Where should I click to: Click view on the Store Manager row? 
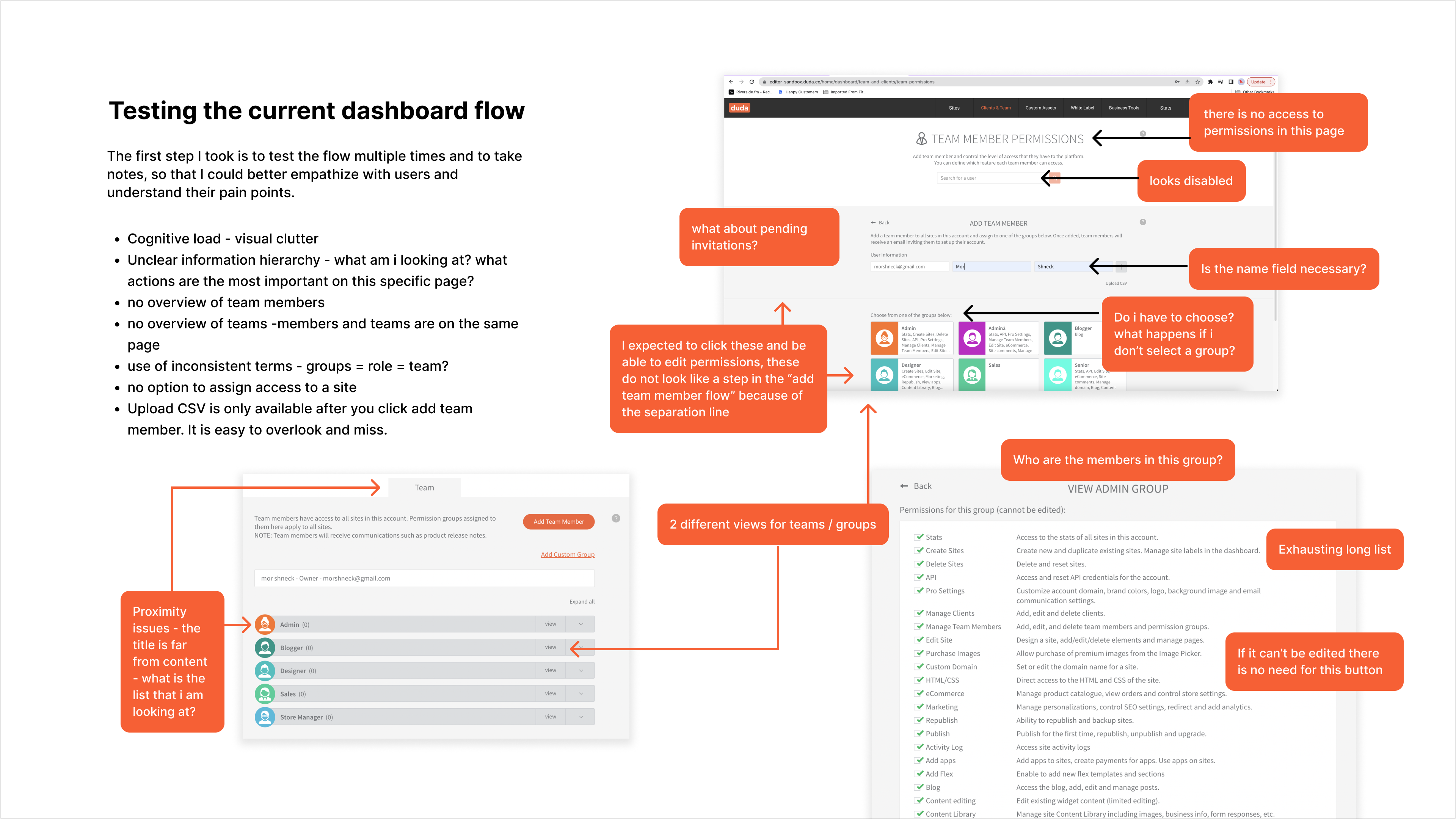click(x=551, y=717)
